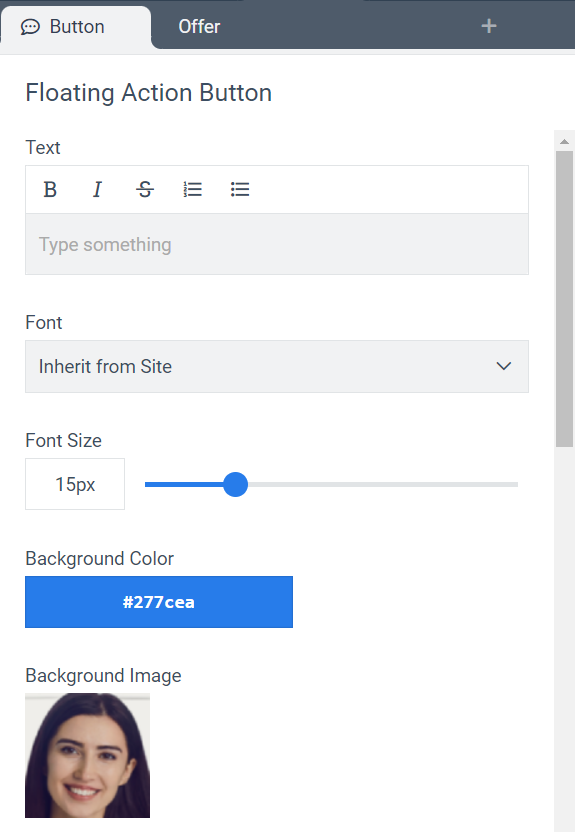
Task: Open the Font dropdown showing Inherit from Site
Action: click(x=277, y=367)
